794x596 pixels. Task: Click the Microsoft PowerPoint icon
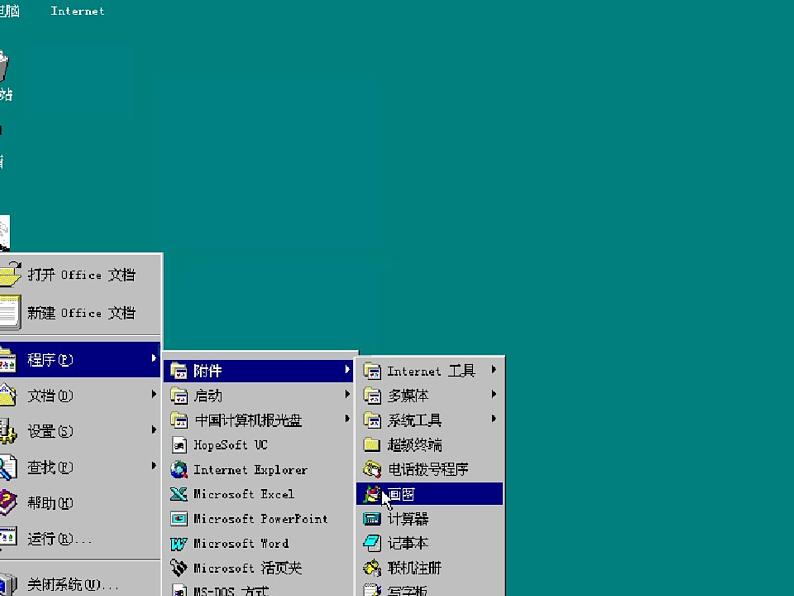tap(178, 519)
